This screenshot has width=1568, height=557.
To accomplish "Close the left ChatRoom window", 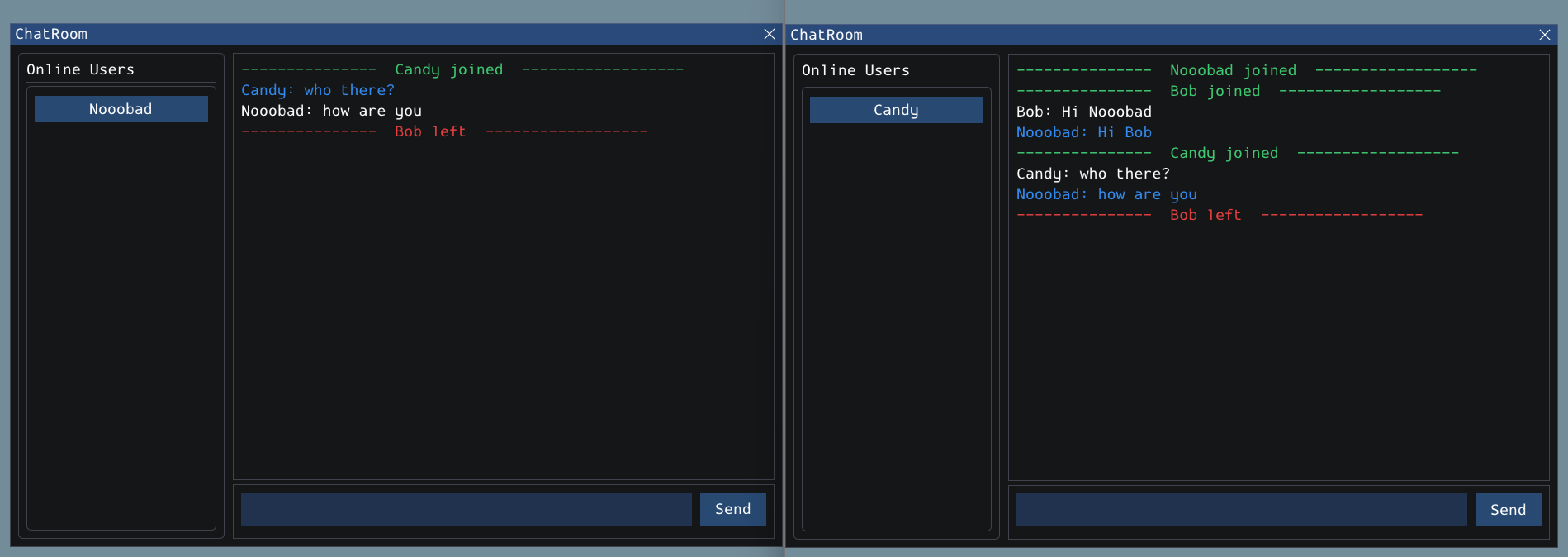I will tap(769, 34).
